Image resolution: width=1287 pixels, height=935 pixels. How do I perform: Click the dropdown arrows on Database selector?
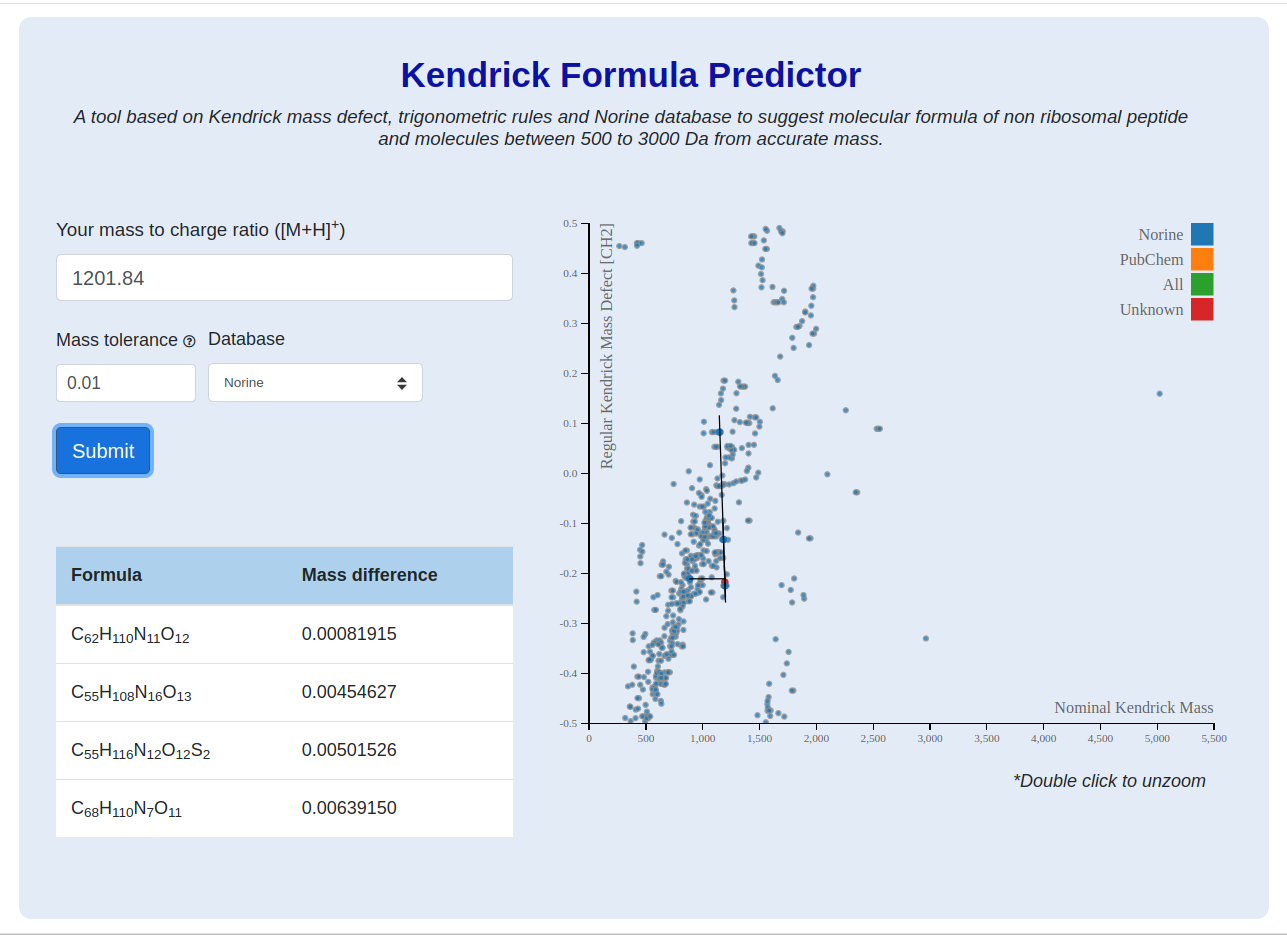point(402,383)
